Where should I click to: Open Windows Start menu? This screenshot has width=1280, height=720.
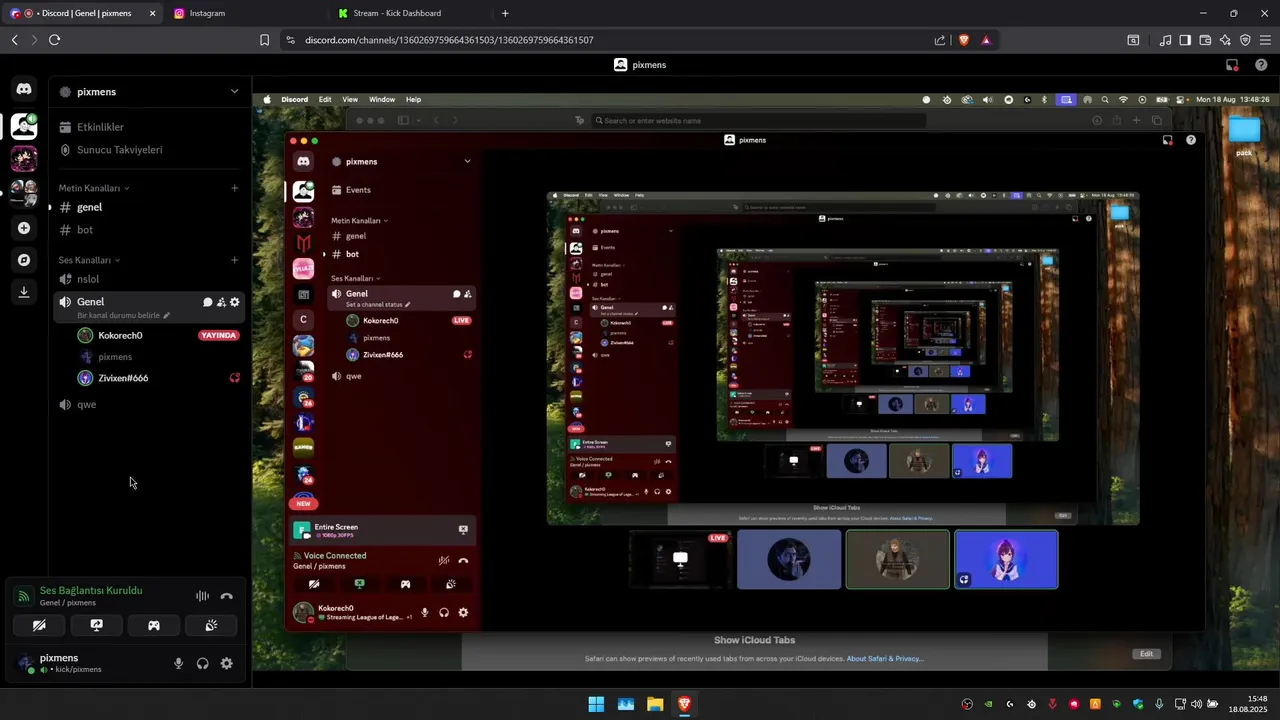tap(596, 704)
